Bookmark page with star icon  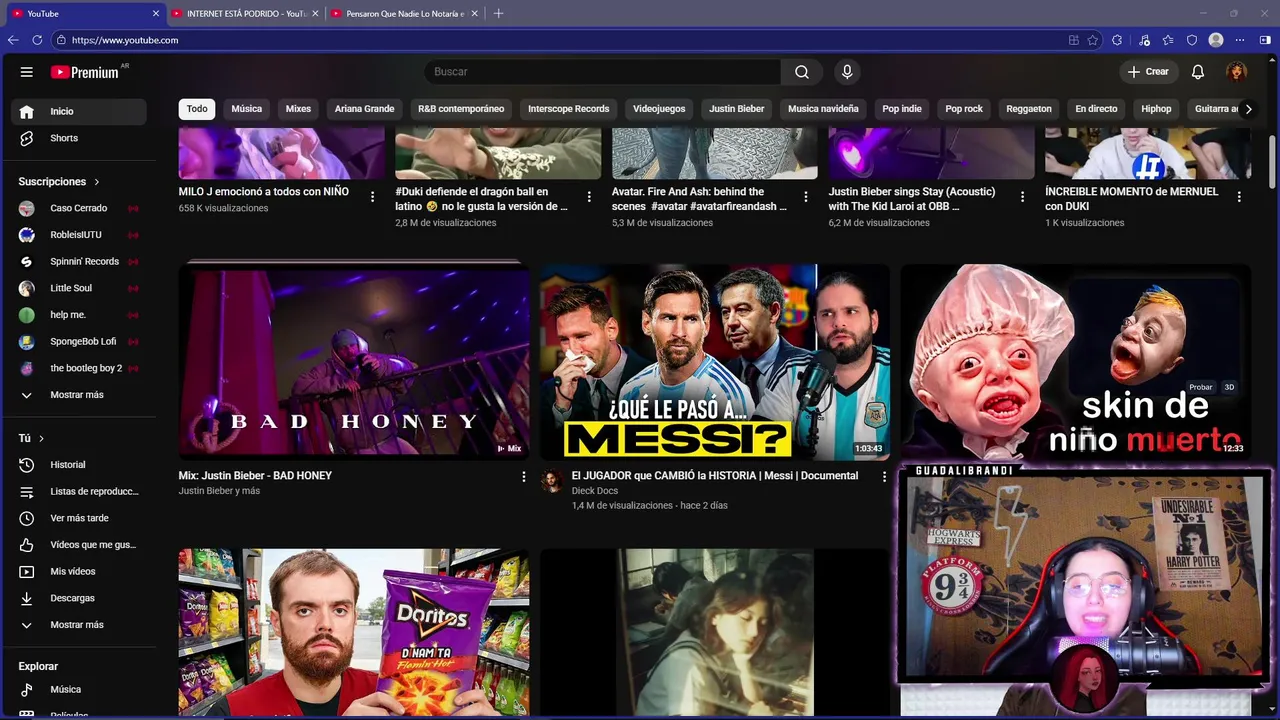click(1093, 40)
